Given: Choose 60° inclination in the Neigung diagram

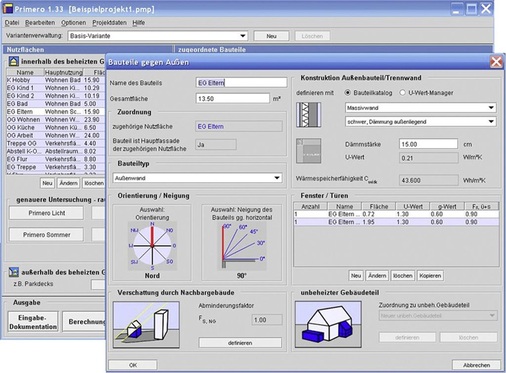Looking at the screenshot, I should pos(243,227).
